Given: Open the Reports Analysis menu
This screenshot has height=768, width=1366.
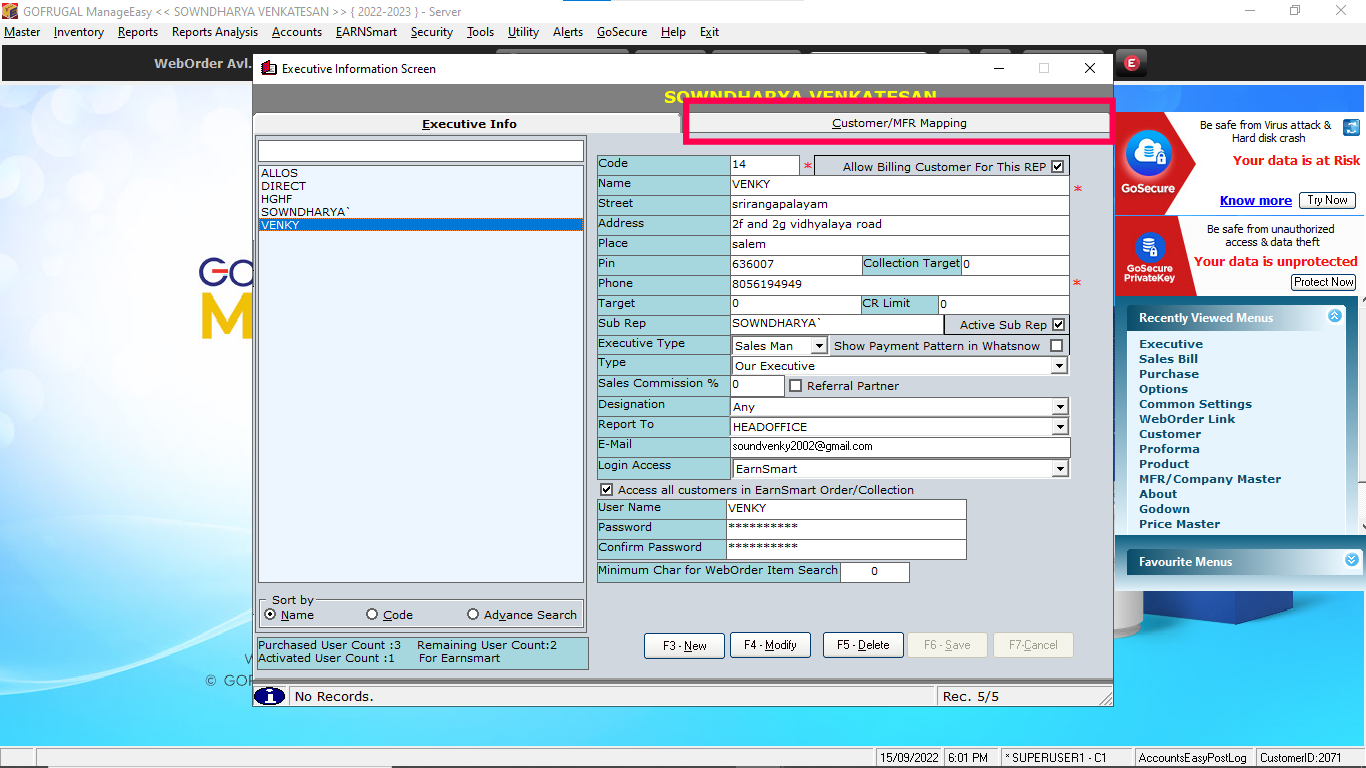Looking at the screenshot, I should point(215,32).
